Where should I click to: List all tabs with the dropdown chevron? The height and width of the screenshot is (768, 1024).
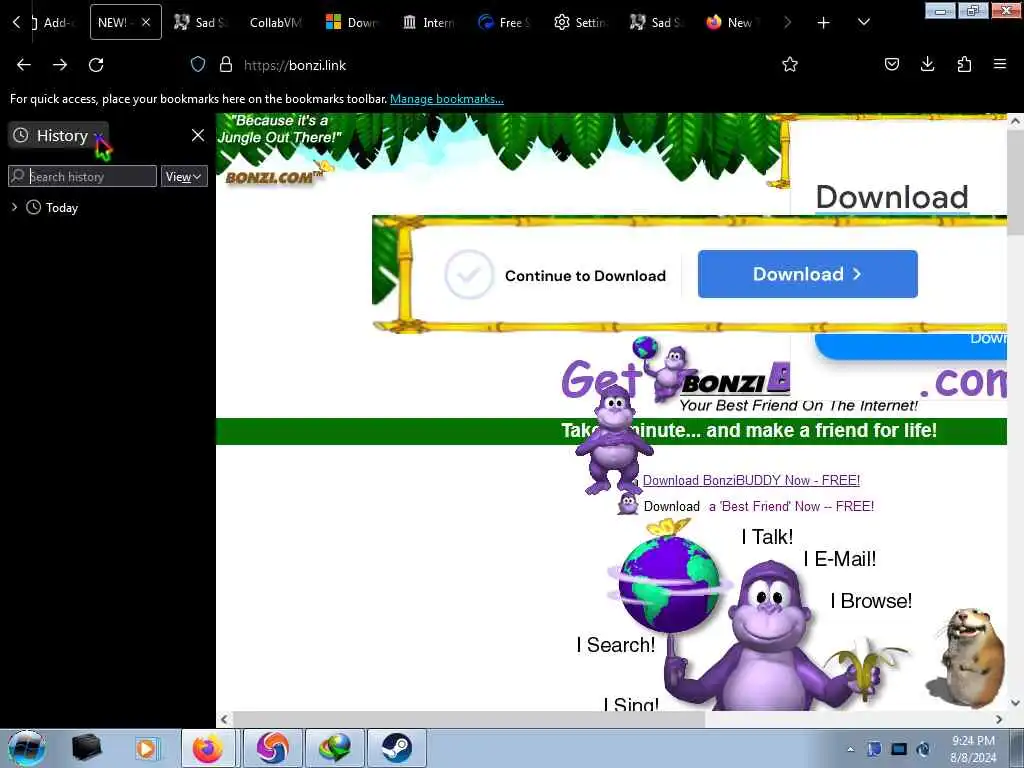pos(863,23)
